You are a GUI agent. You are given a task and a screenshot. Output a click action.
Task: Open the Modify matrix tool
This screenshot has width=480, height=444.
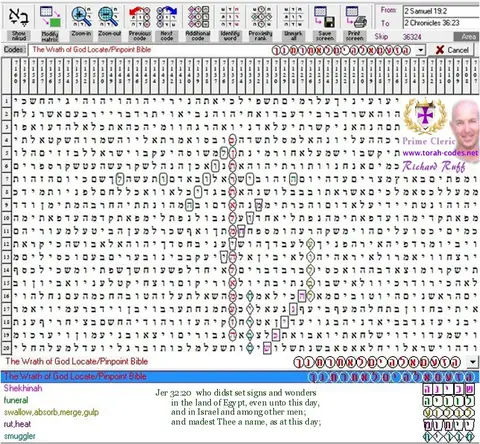coord(50,17)
